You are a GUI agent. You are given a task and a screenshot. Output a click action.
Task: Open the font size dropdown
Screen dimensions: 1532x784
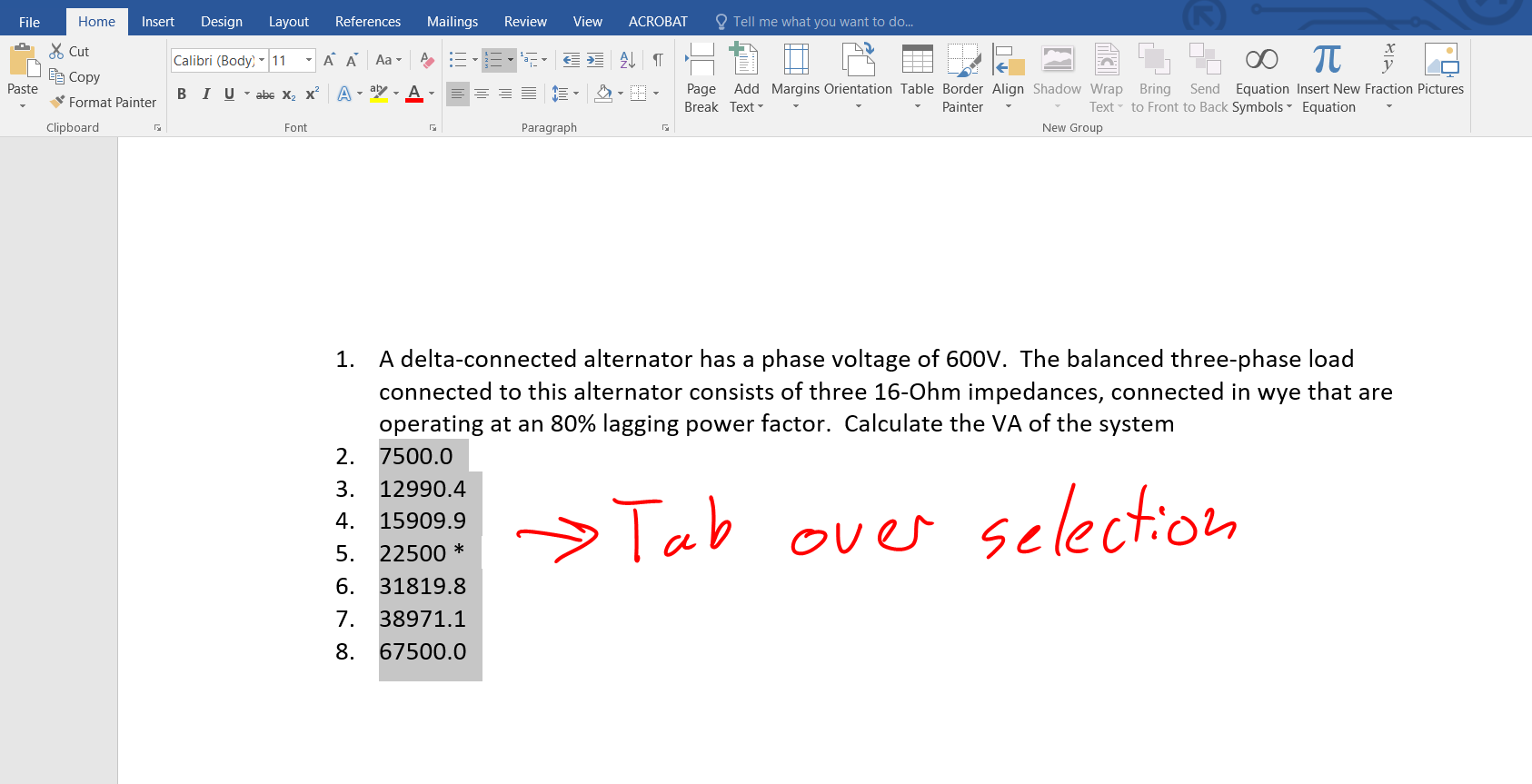coord(309,60)
